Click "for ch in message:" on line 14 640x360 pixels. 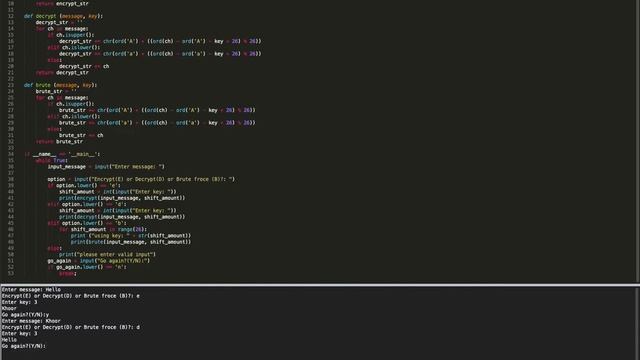coord(62,29)
